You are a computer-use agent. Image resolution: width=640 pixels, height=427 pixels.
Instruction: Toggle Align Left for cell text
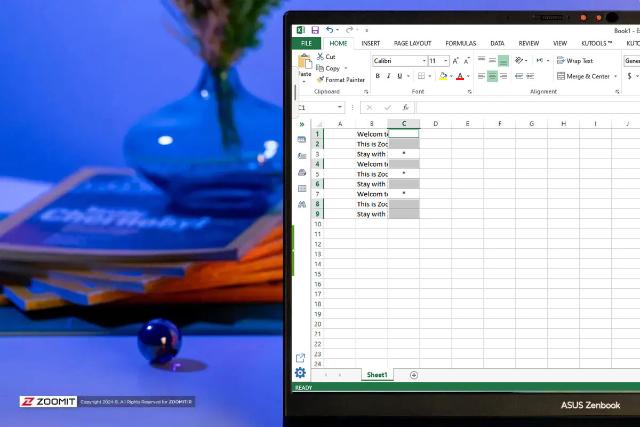point(482,76)
